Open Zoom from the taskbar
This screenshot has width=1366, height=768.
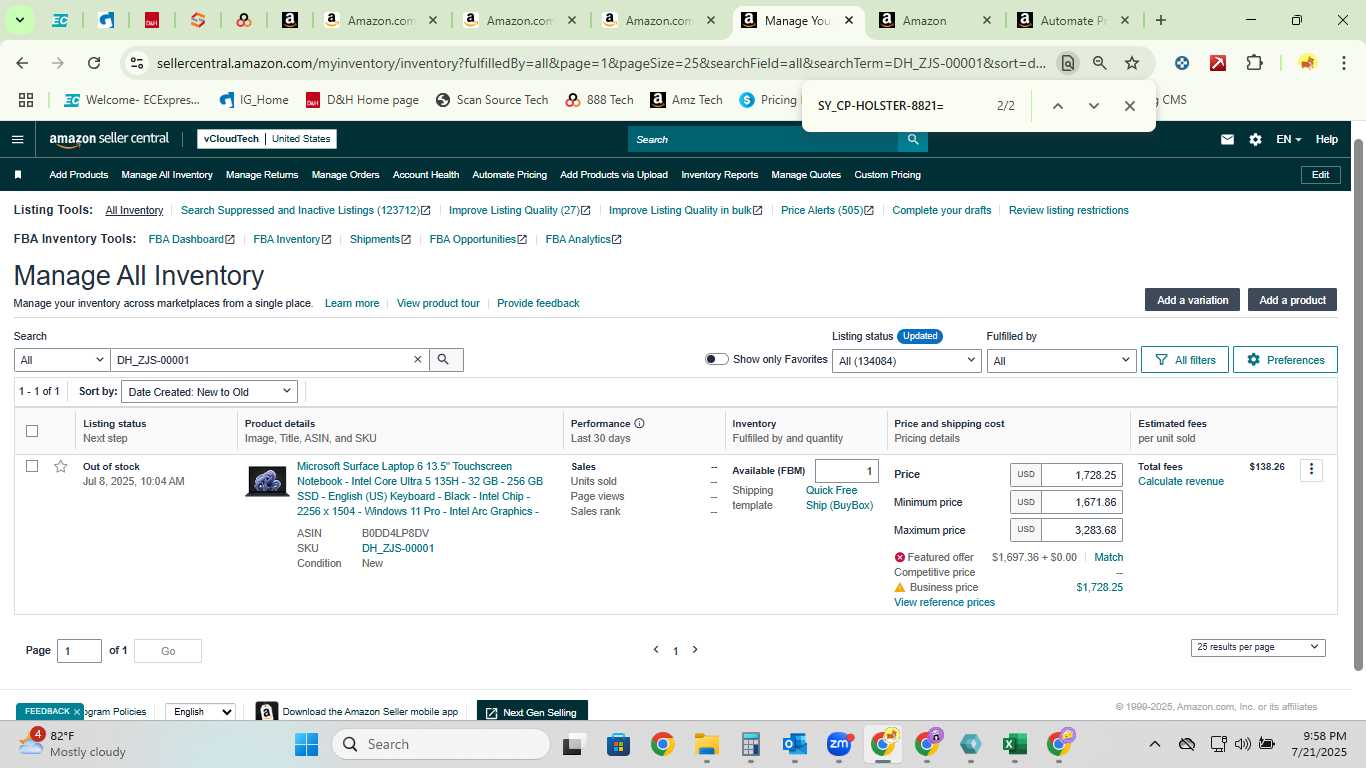pos(838,744)
